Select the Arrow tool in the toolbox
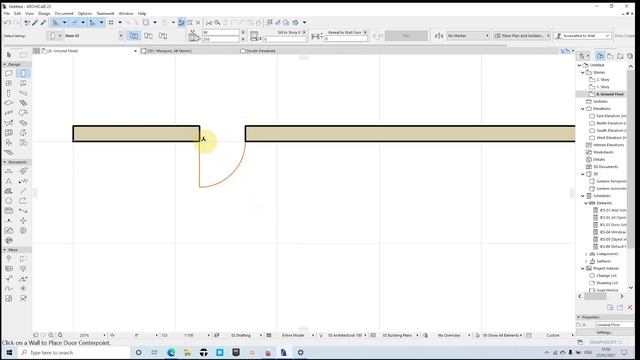 (9, 55)
